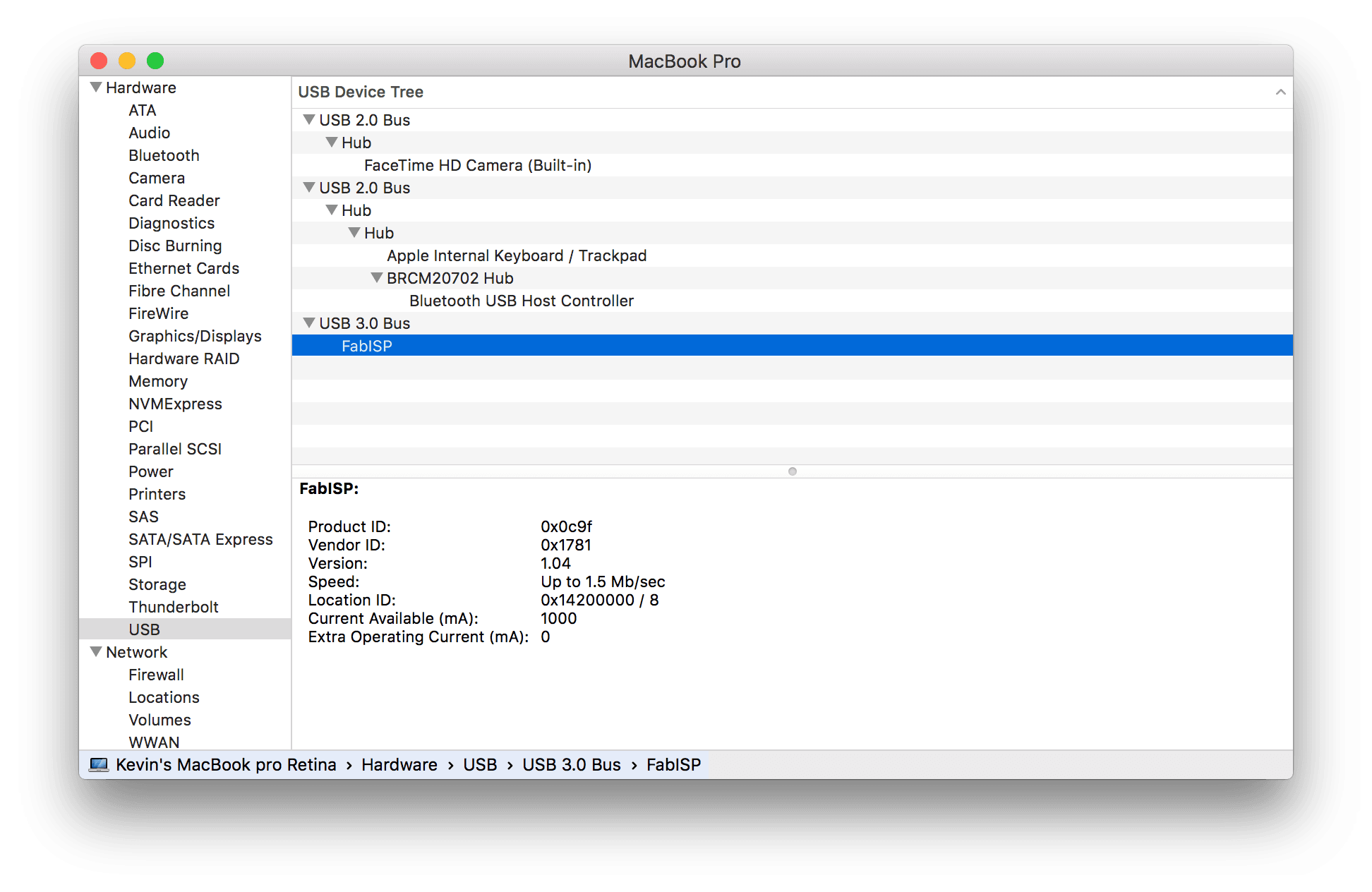Select SPI in the sidebar
The width and height of the screenshot is (1372, 892).
click(x=140, y=562)
